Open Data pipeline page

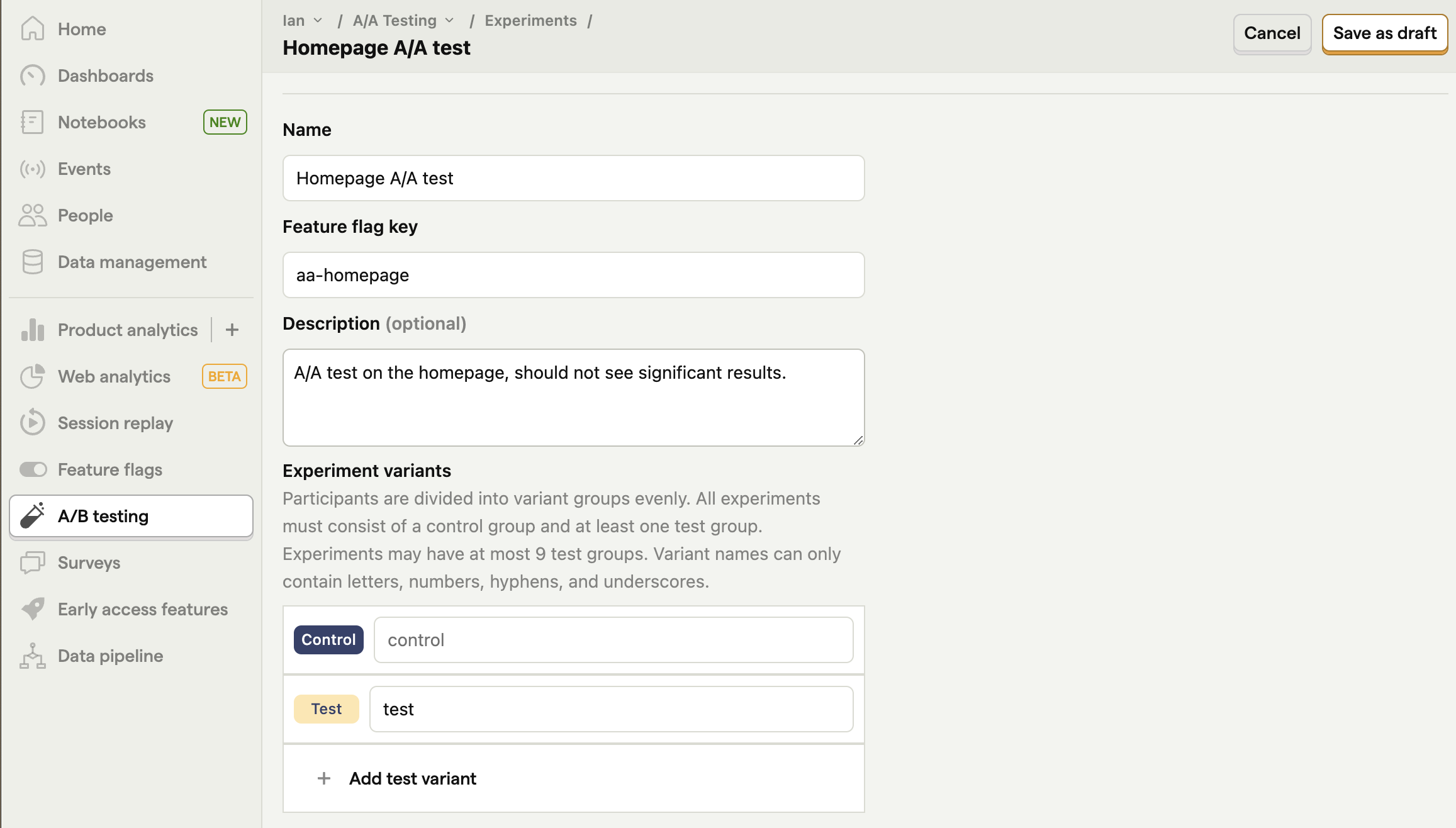tap(131, 656)
